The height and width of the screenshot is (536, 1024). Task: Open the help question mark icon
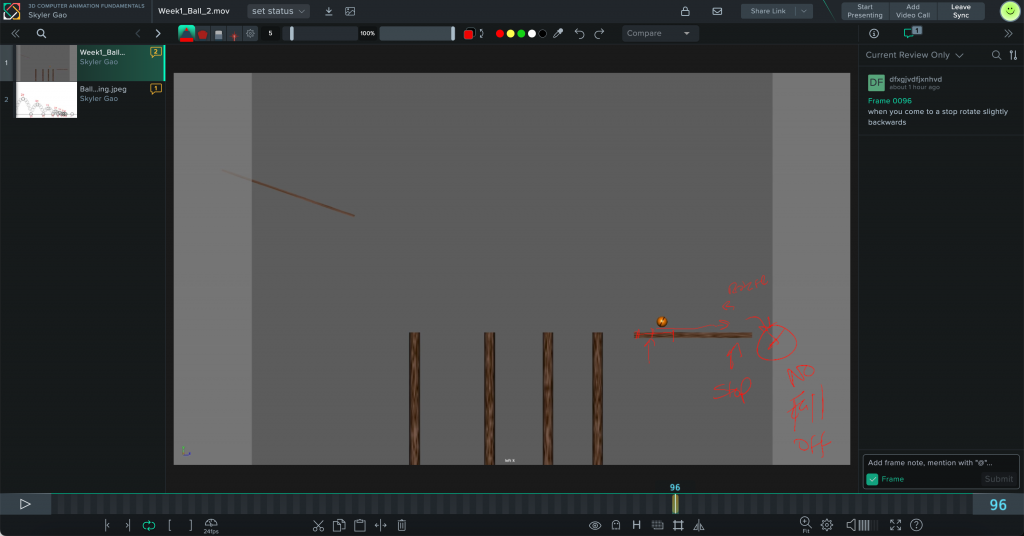[x=916, y=525]
